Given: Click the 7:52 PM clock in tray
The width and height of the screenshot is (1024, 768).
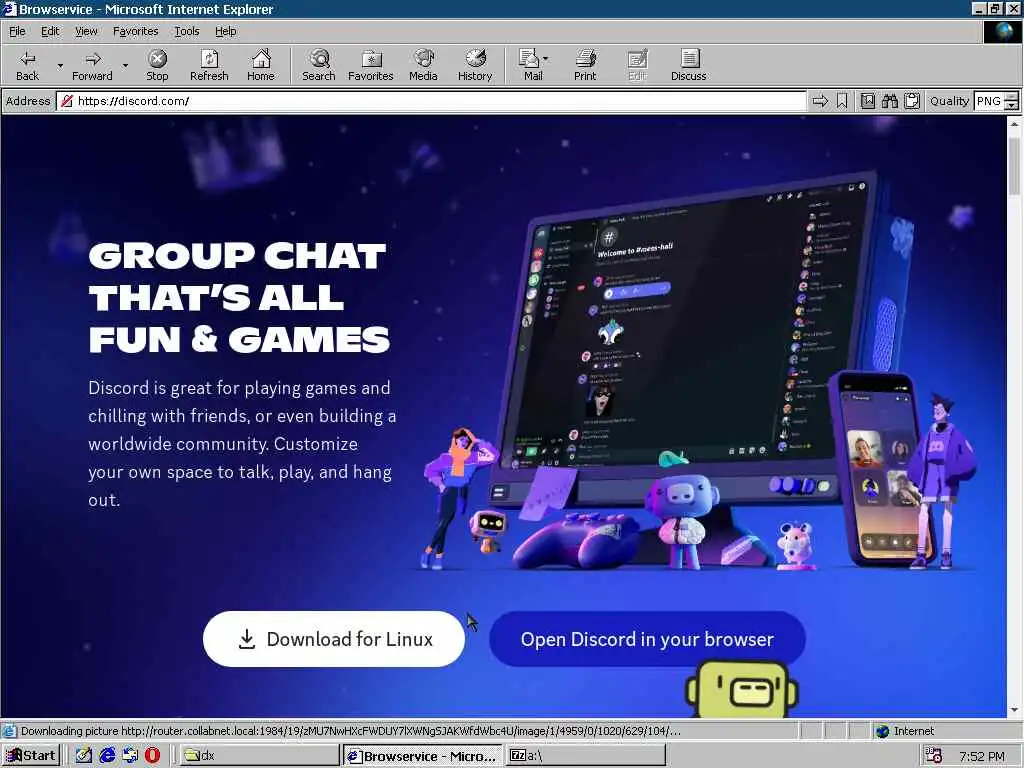Looking at the screenshot, I should [982, 756].
